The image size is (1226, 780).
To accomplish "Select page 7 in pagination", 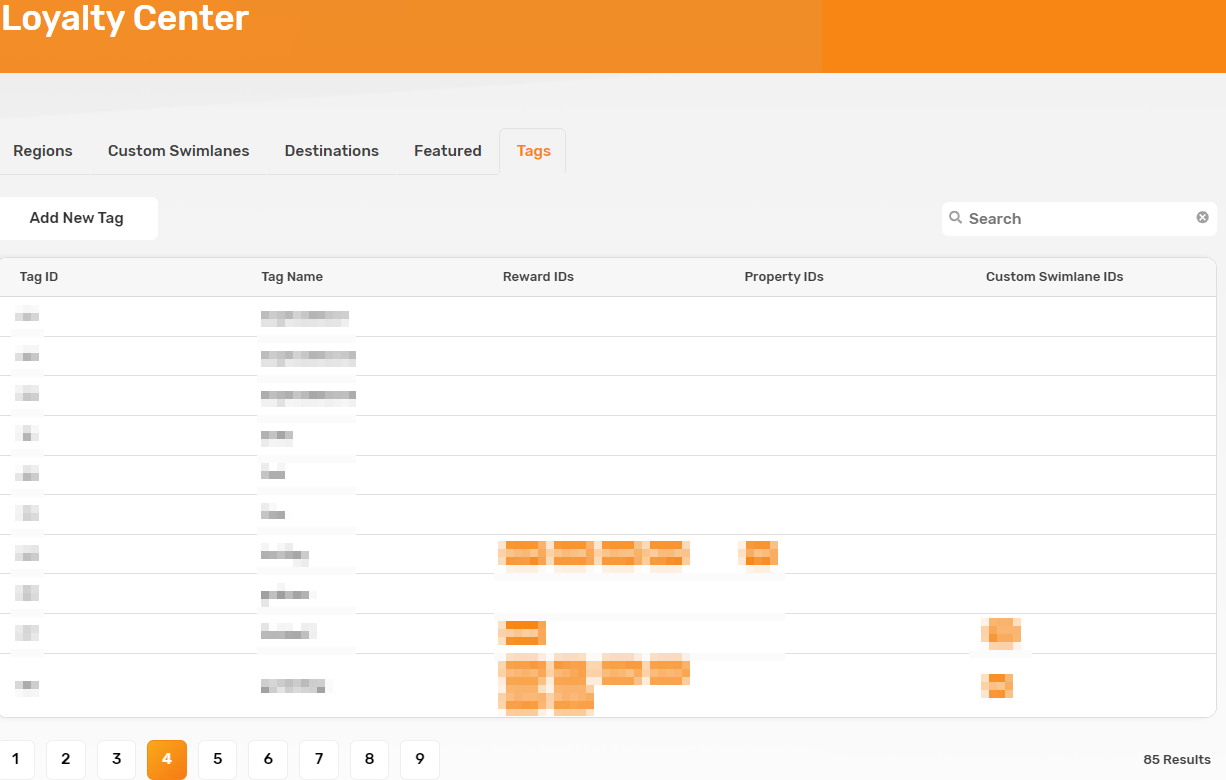I will pos(319,759).
